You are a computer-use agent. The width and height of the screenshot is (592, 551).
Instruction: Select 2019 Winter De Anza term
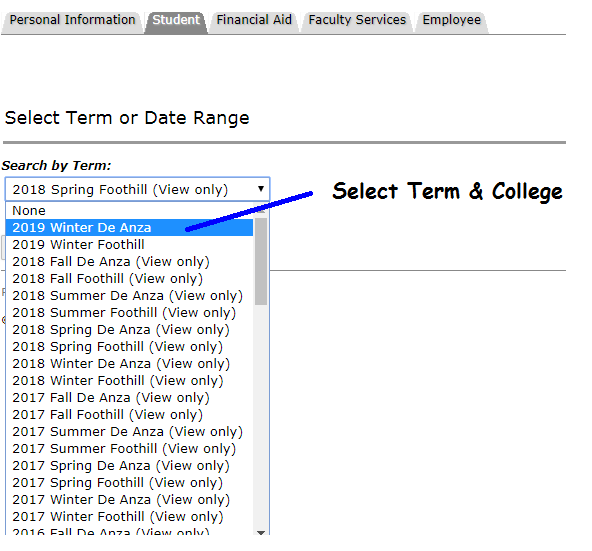click(x=129, y=227)
